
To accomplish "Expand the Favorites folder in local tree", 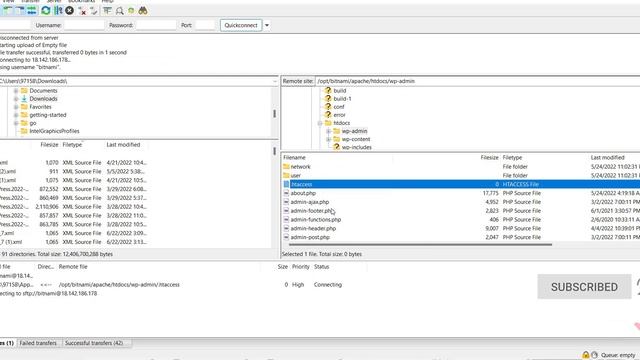I will [16, 107].
